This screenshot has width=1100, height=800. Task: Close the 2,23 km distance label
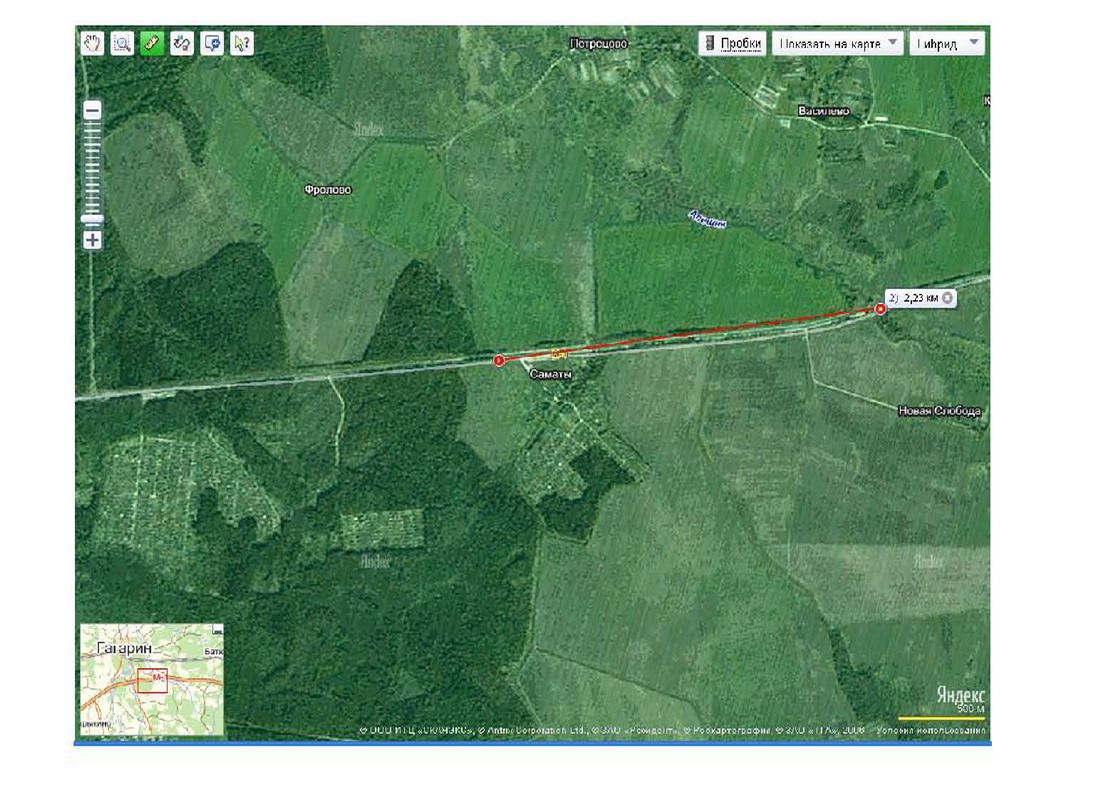pyautogui.click(x=948, y=297)
